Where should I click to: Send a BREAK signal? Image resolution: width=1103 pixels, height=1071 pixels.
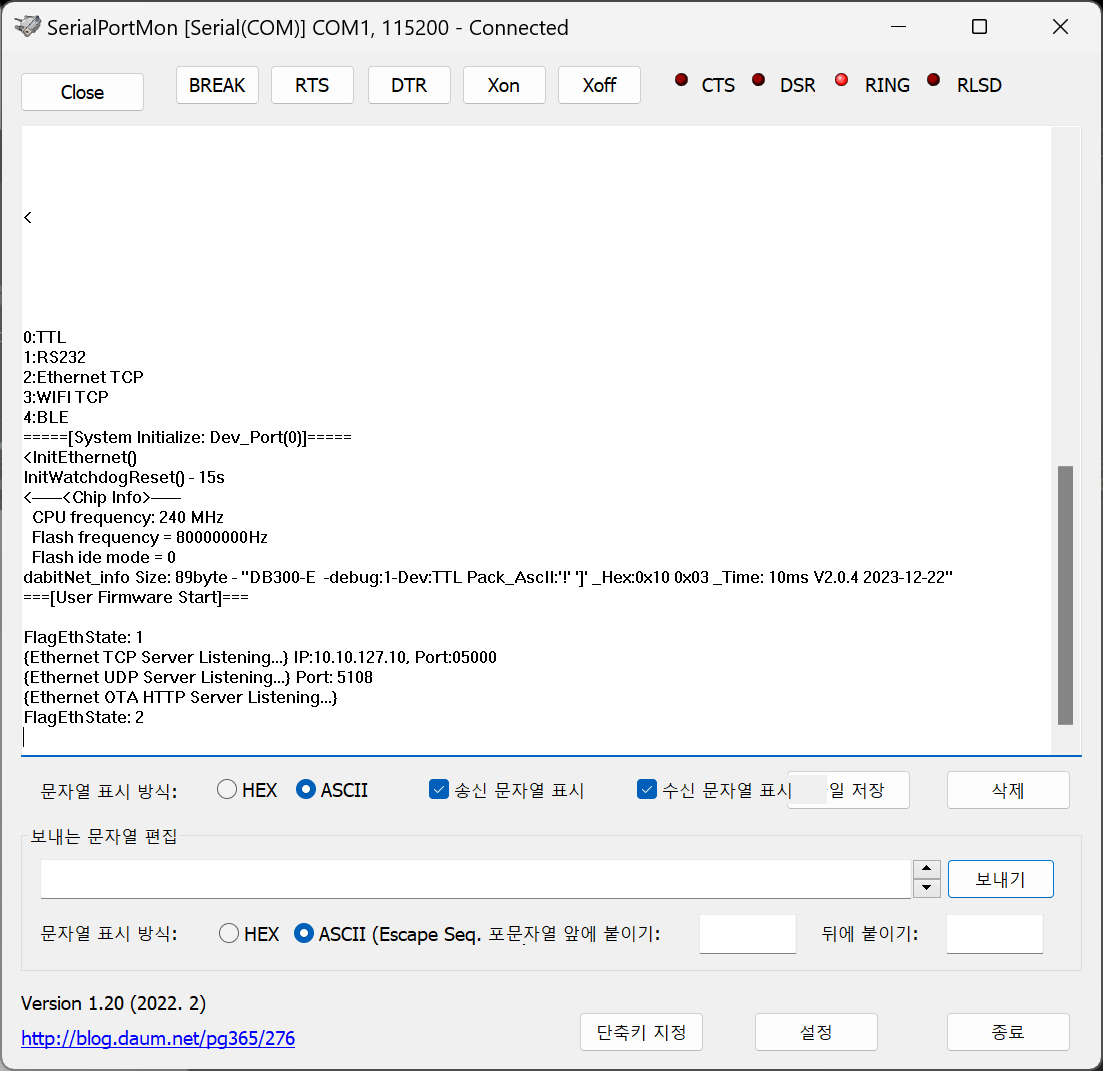217,85
